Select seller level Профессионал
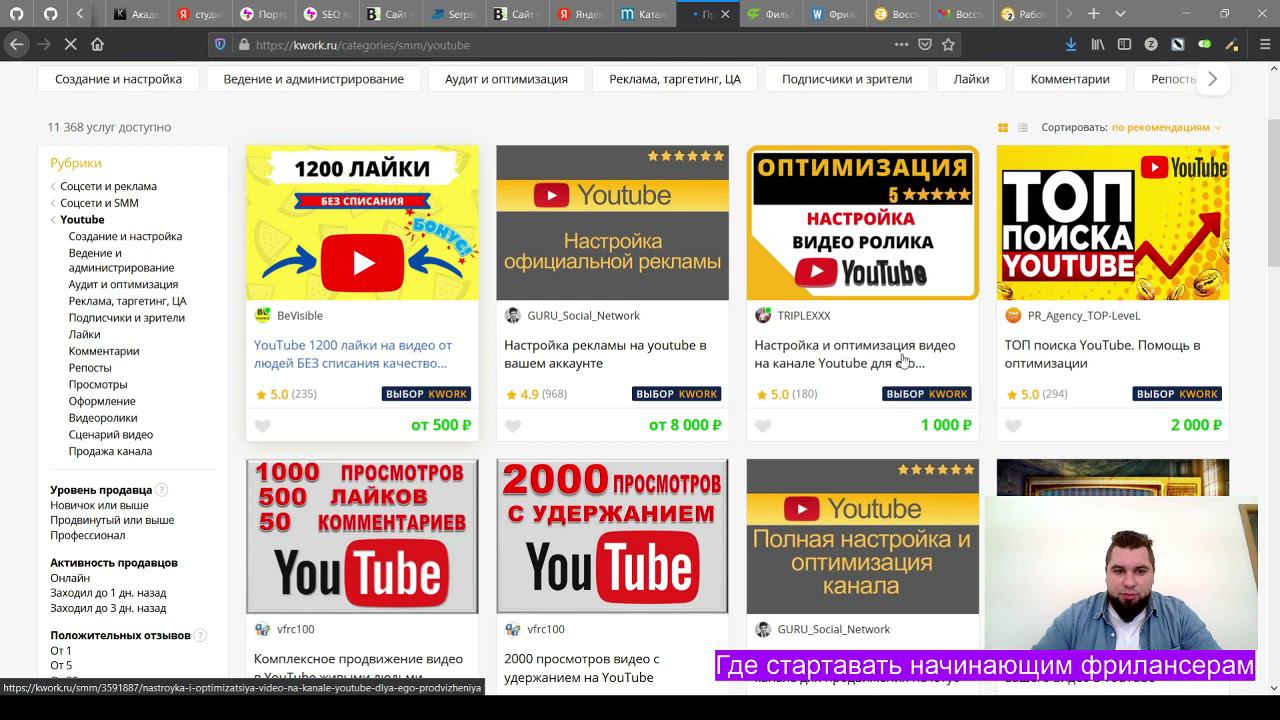The height and width of the screenshot is (720, 1280). [x=88, y=535]
